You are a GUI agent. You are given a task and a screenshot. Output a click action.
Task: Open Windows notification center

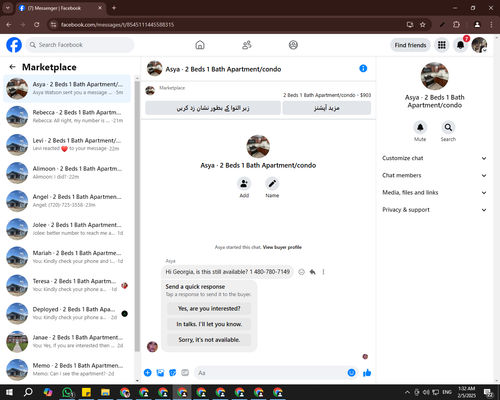pos(489,393)
